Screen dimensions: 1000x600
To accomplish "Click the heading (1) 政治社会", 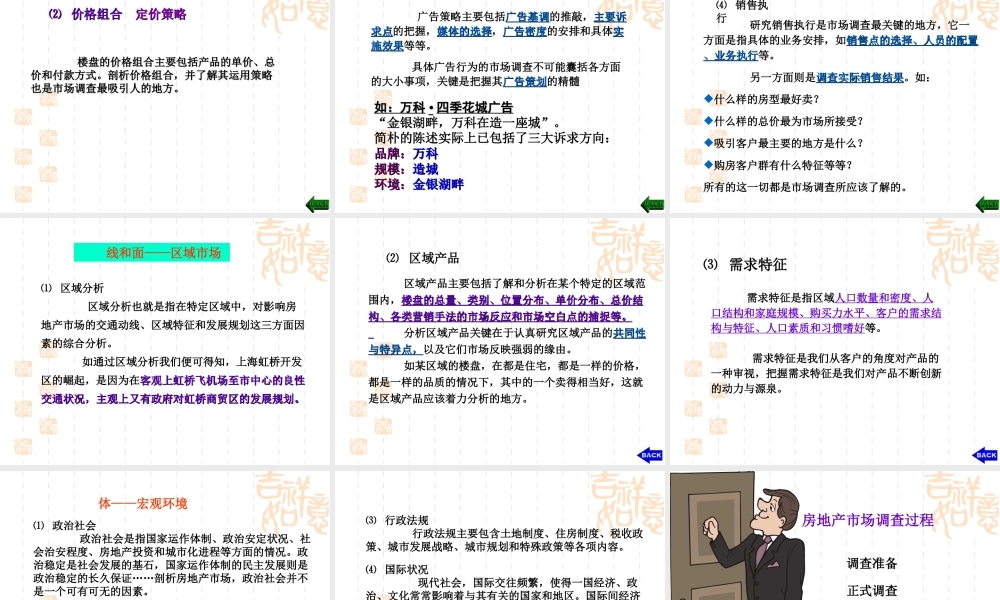I will (x=64, y=525).
